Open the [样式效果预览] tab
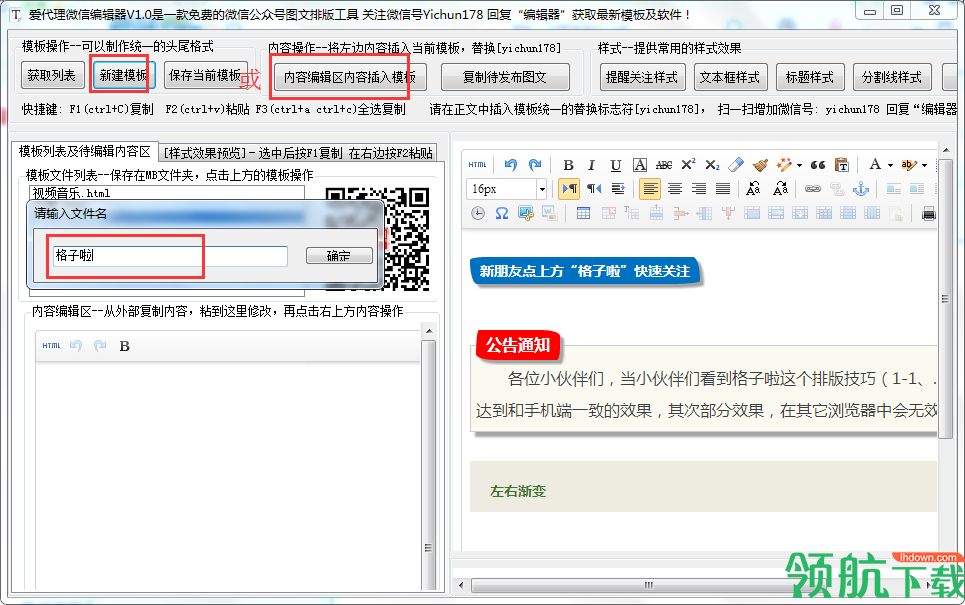This screenshot has height=605, width=965. point(298,153)
